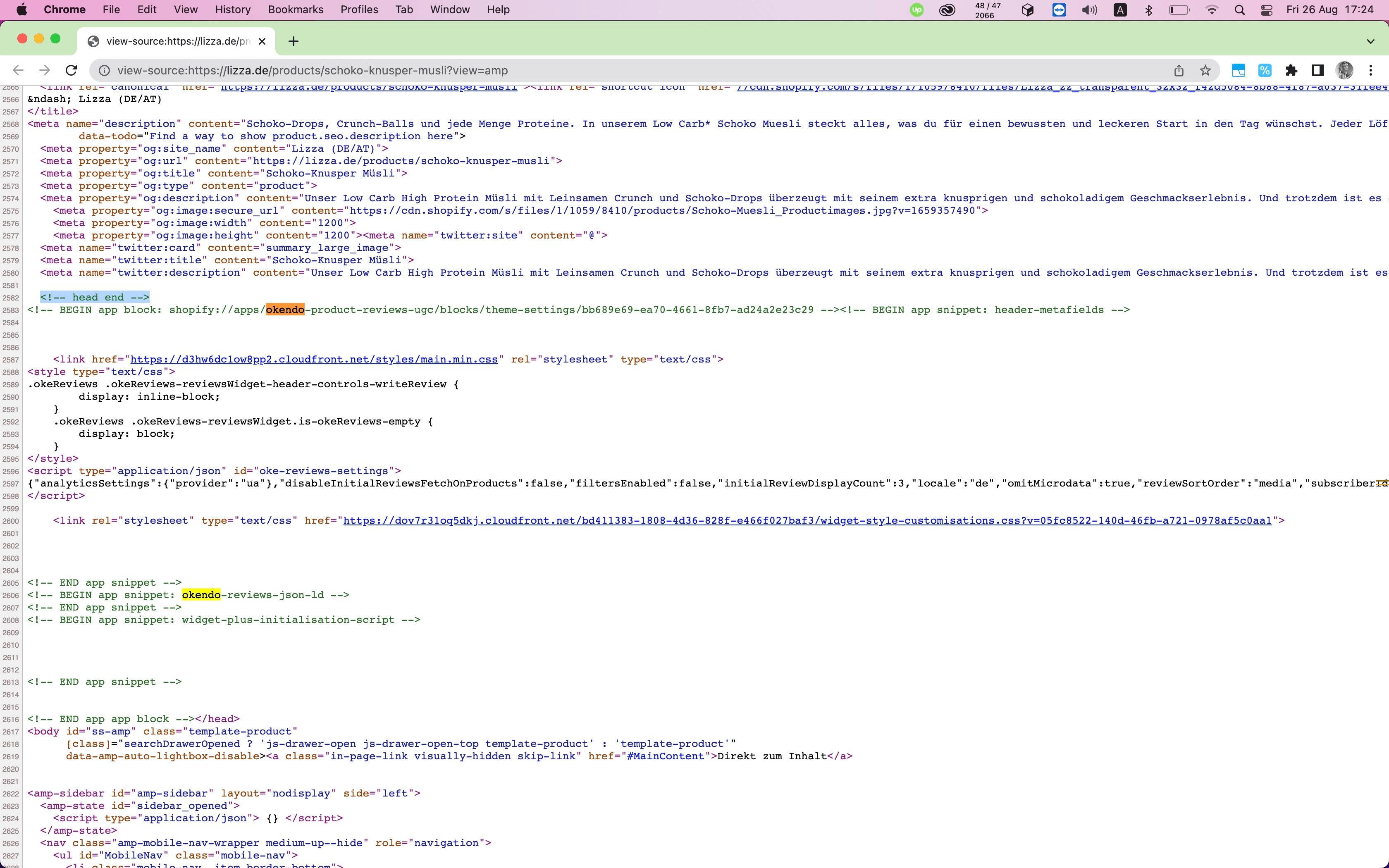Click the site information icon in address bar
This screenshot has height=868, width=1389.
coord(105,70)
